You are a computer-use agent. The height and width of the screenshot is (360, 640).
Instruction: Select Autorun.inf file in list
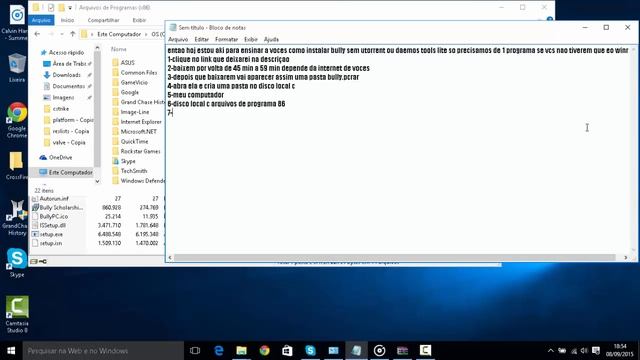pos(54,198)
